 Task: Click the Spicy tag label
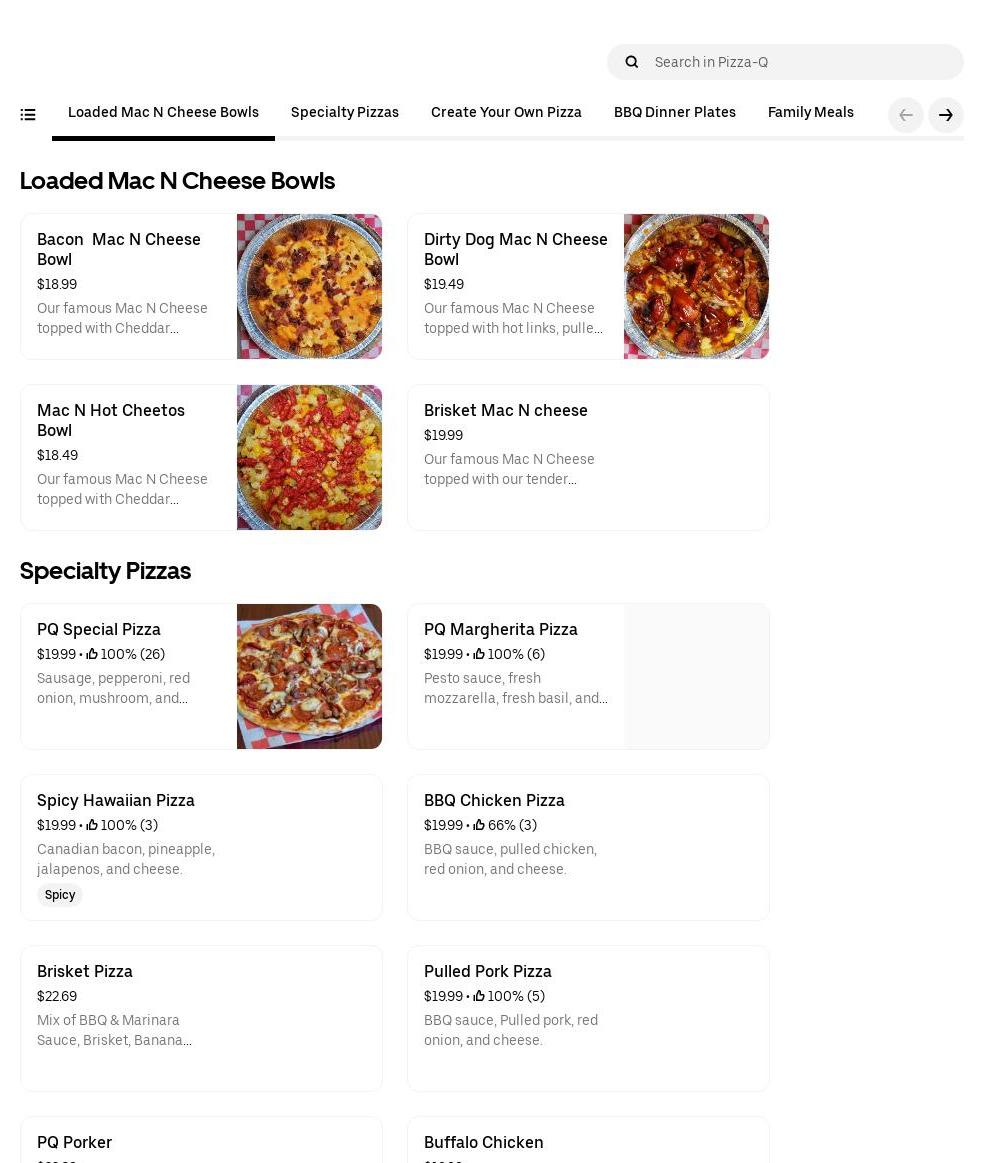(60, 895)
